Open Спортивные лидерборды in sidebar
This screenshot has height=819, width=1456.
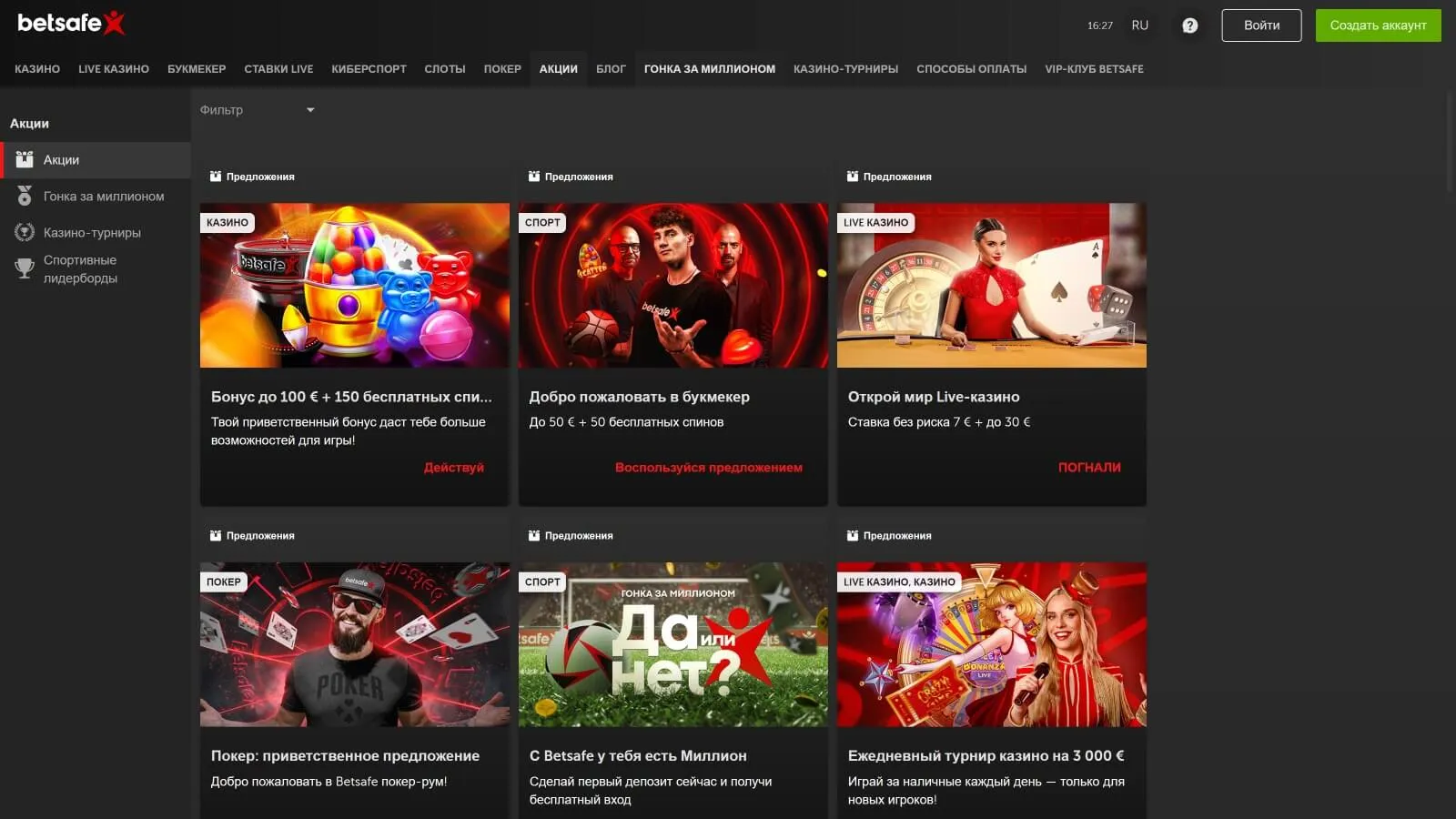(x=96, y=269)
